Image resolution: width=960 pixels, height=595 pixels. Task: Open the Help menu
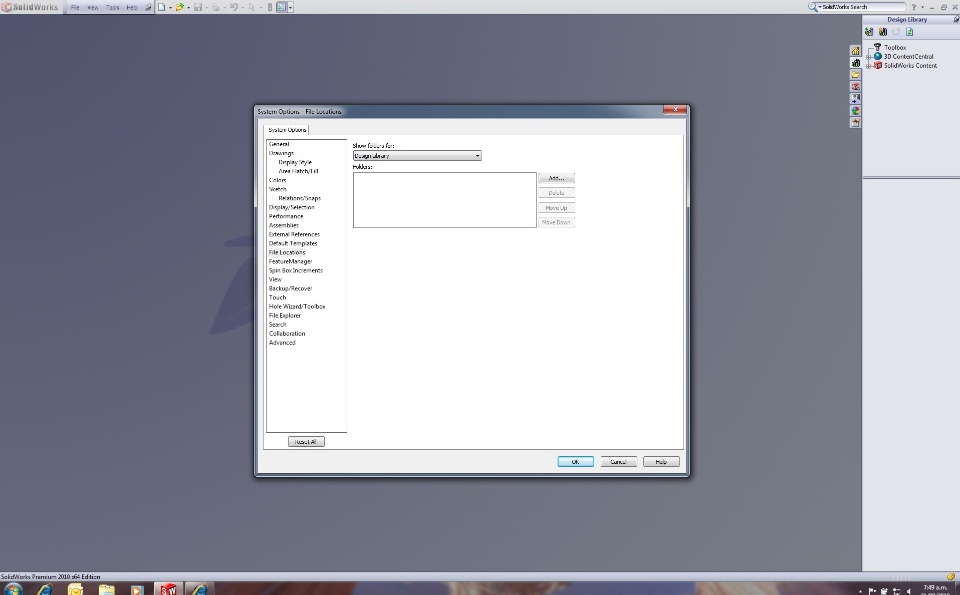click(x=132, y=7)
